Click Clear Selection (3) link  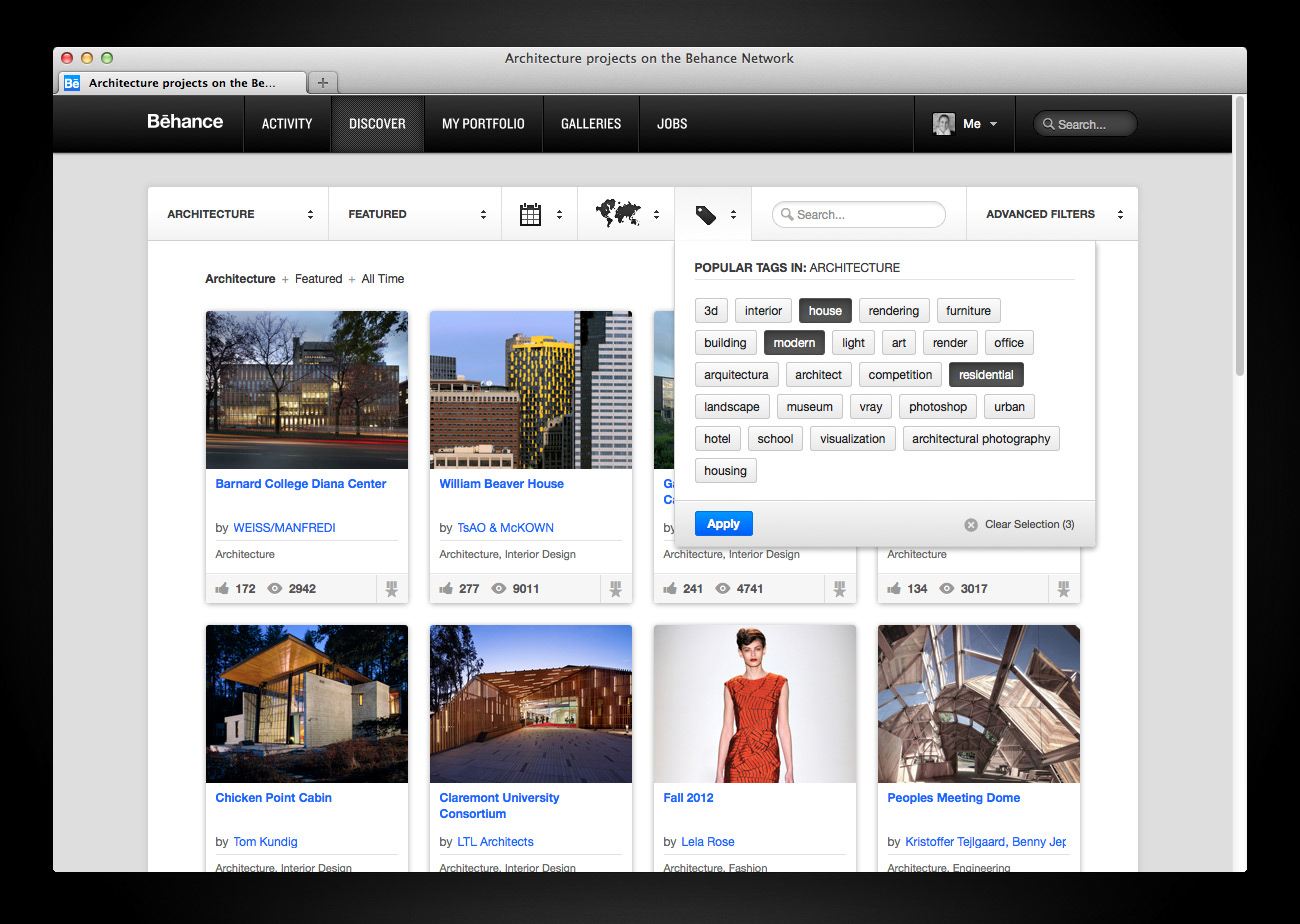point(1029,525)
